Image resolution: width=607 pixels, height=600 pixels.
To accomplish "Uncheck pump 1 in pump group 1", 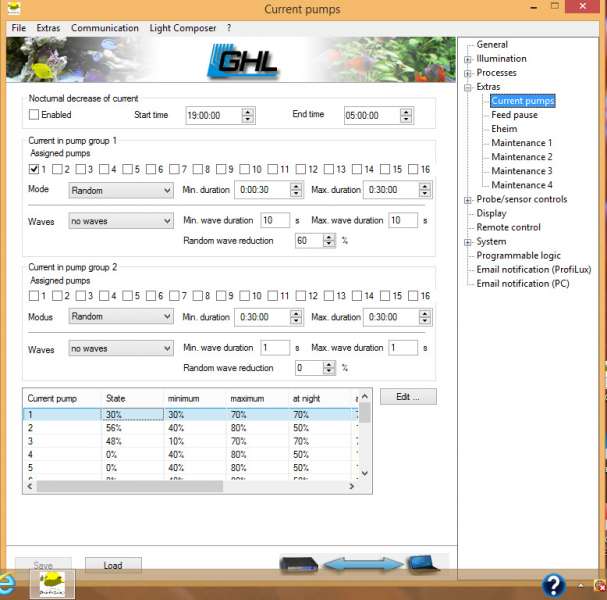I will click(34, 169).
